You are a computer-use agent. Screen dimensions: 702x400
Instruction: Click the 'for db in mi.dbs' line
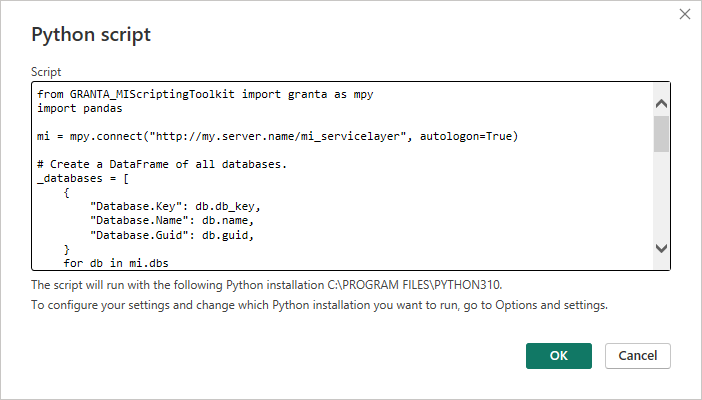point(116,263)
